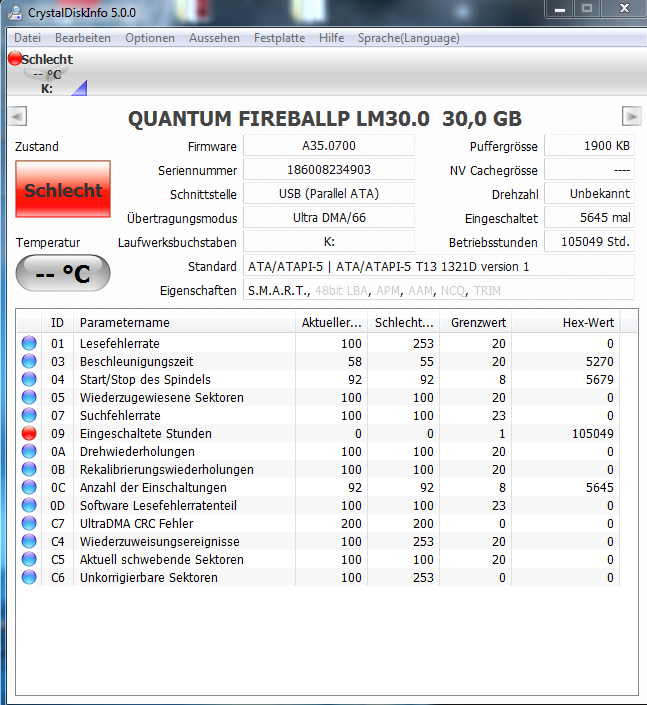
Task: Open the Optionen menu
Action: pos(150,38)
